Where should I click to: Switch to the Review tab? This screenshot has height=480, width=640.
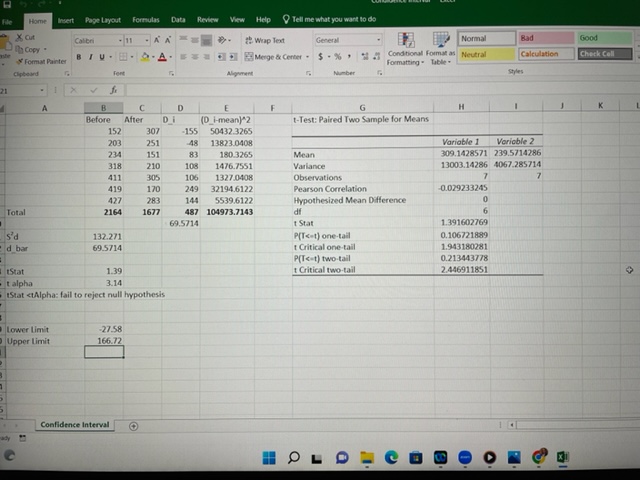coord(208,20)
